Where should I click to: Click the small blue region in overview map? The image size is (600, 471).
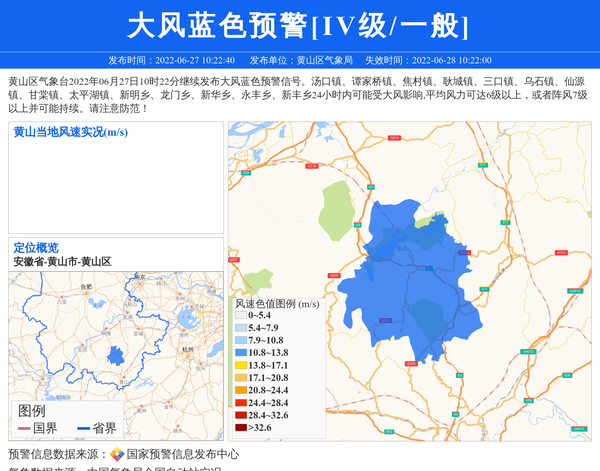click(x=116, y=356)
